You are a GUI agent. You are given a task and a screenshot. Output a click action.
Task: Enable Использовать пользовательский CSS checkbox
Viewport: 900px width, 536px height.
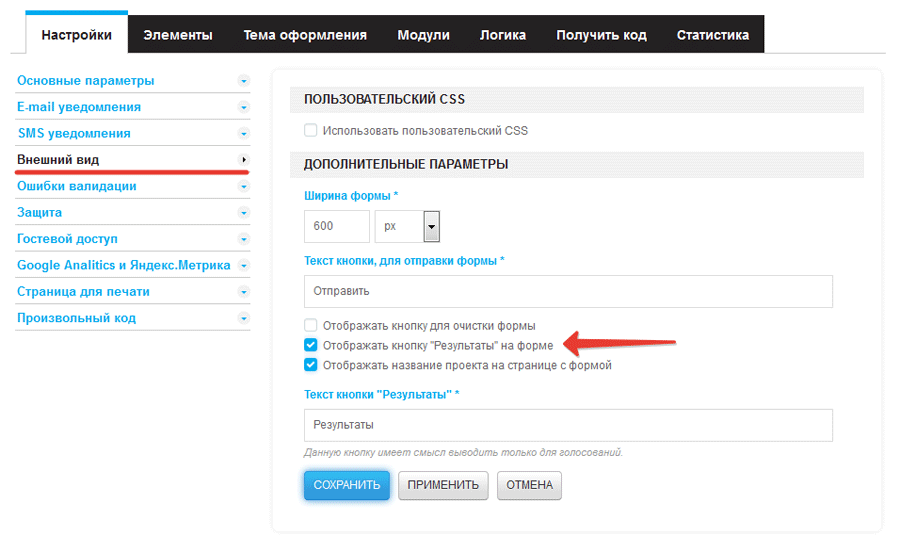point(311,130)
